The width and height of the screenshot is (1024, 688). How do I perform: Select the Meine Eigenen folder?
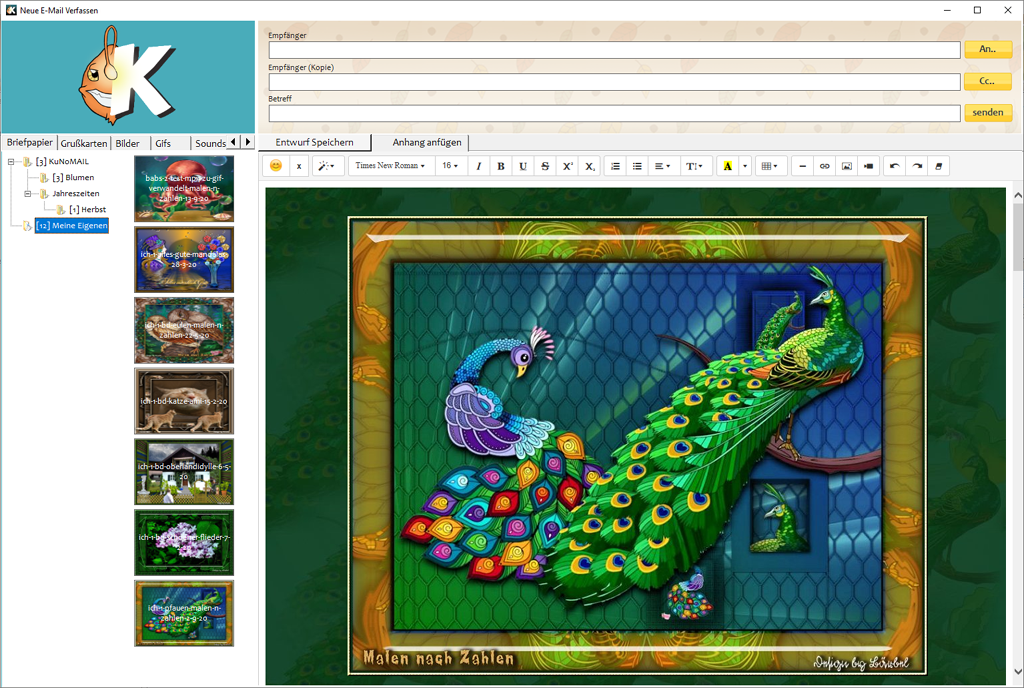(x=72, y=226)
